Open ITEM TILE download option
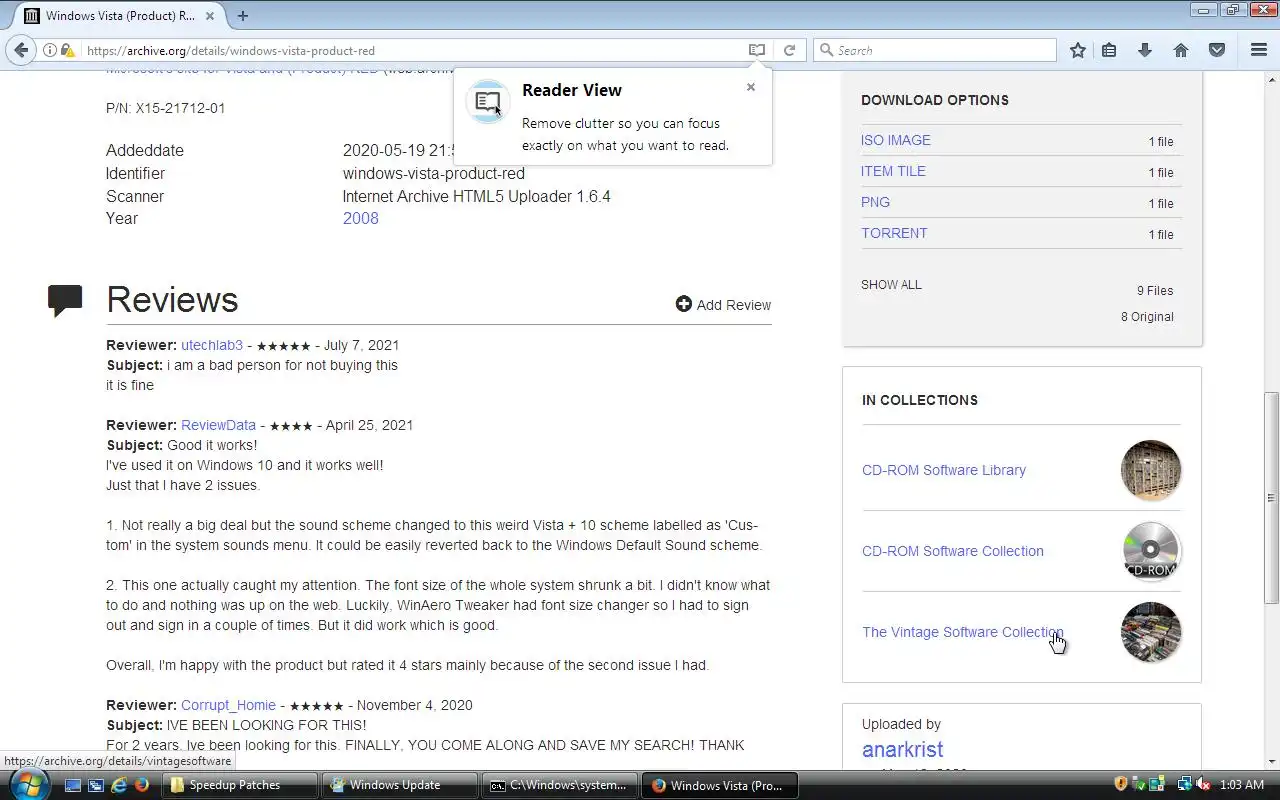This screenshot has height=800, width=1280. click(x=893, y=171)
